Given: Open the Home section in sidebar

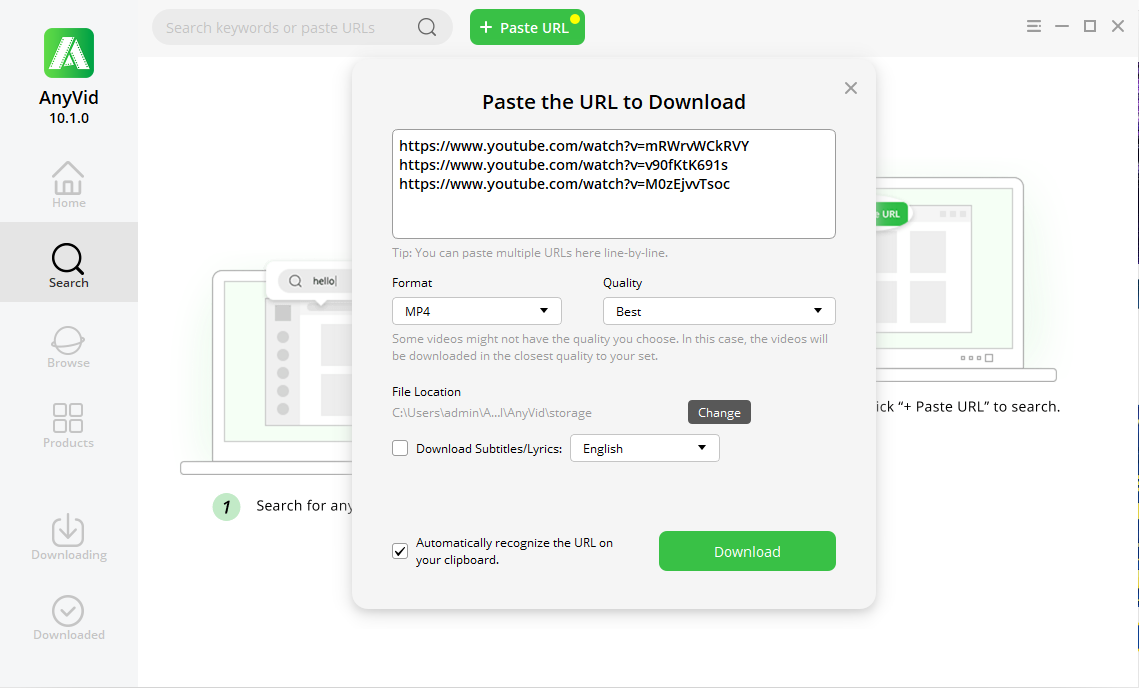Looking at the screenshot, I should click(68, 185).
